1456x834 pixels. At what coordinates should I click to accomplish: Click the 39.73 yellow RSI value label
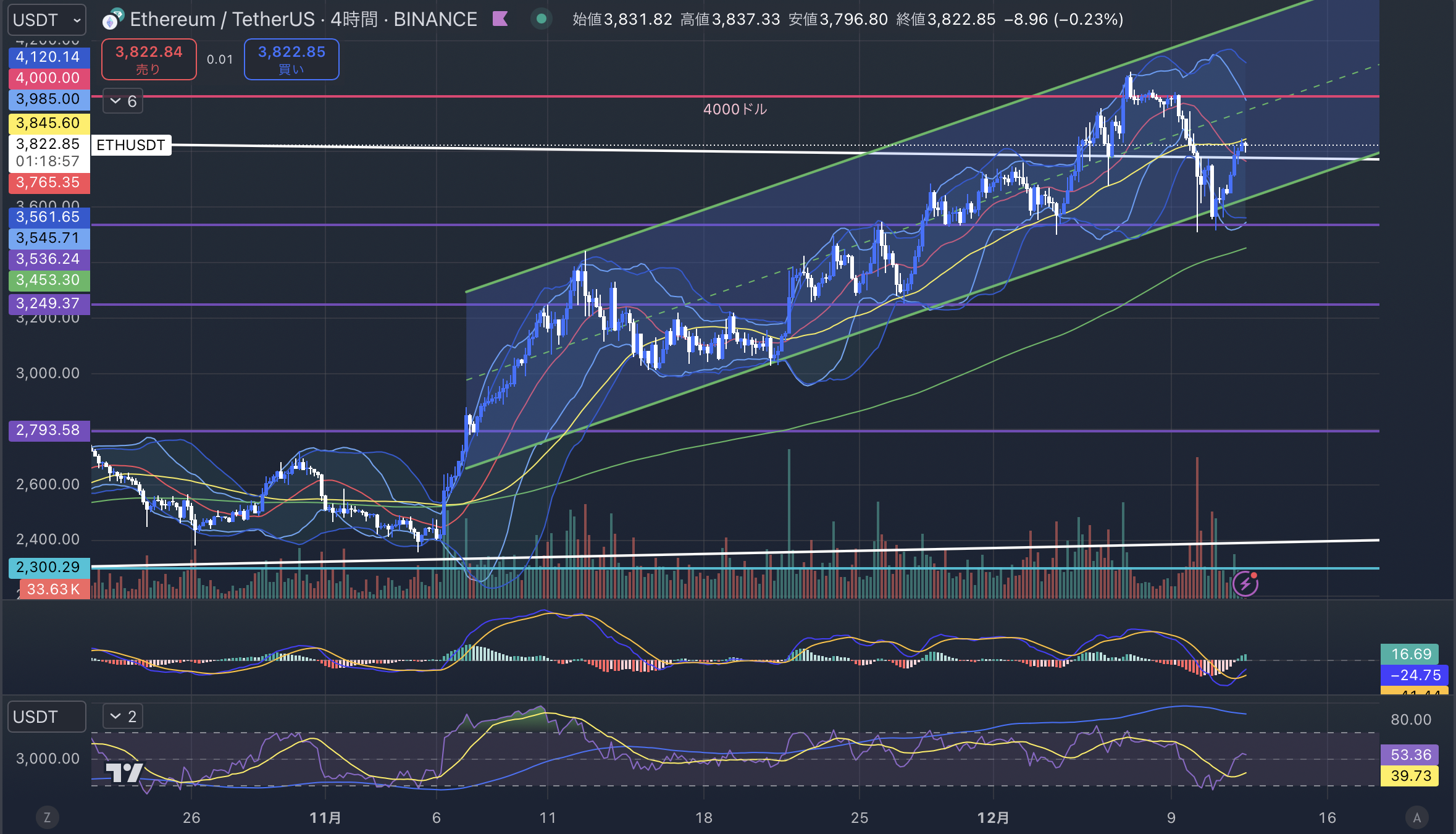click(1410, 776)
